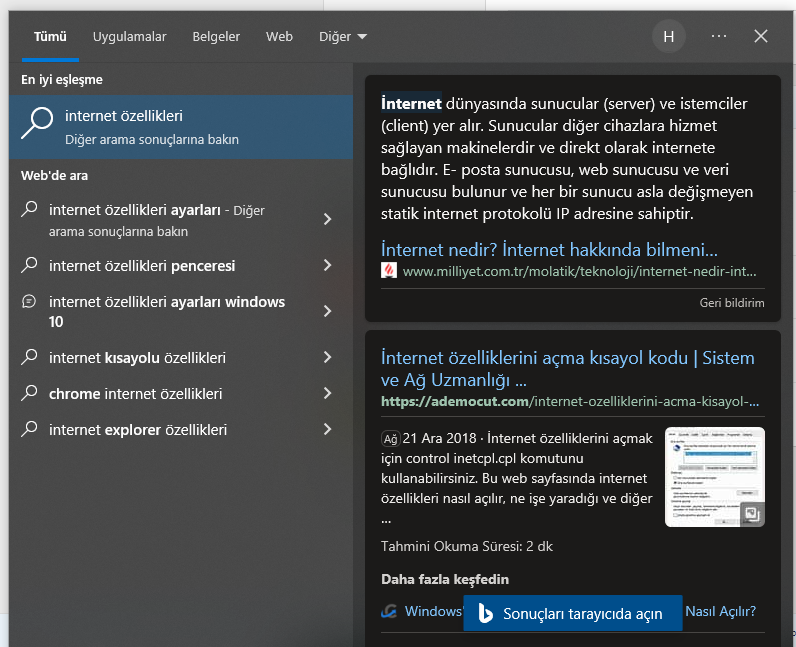This screenshot has width=796, height=647.
Task: Open the 'Nasıl Açılır?' link
Action: [720, 611]
